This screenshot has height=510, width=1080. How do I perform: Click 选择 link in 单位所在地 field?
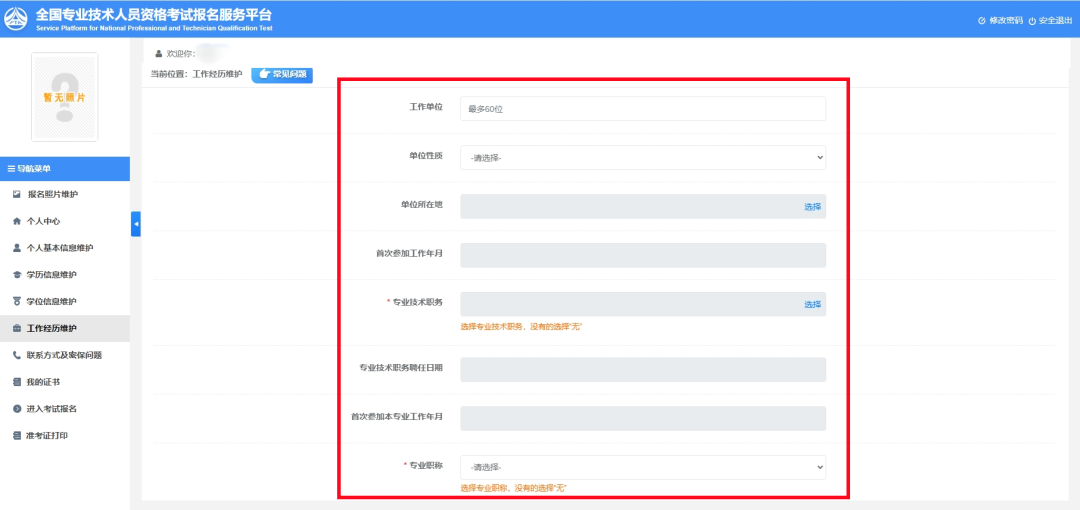(812, 207)
